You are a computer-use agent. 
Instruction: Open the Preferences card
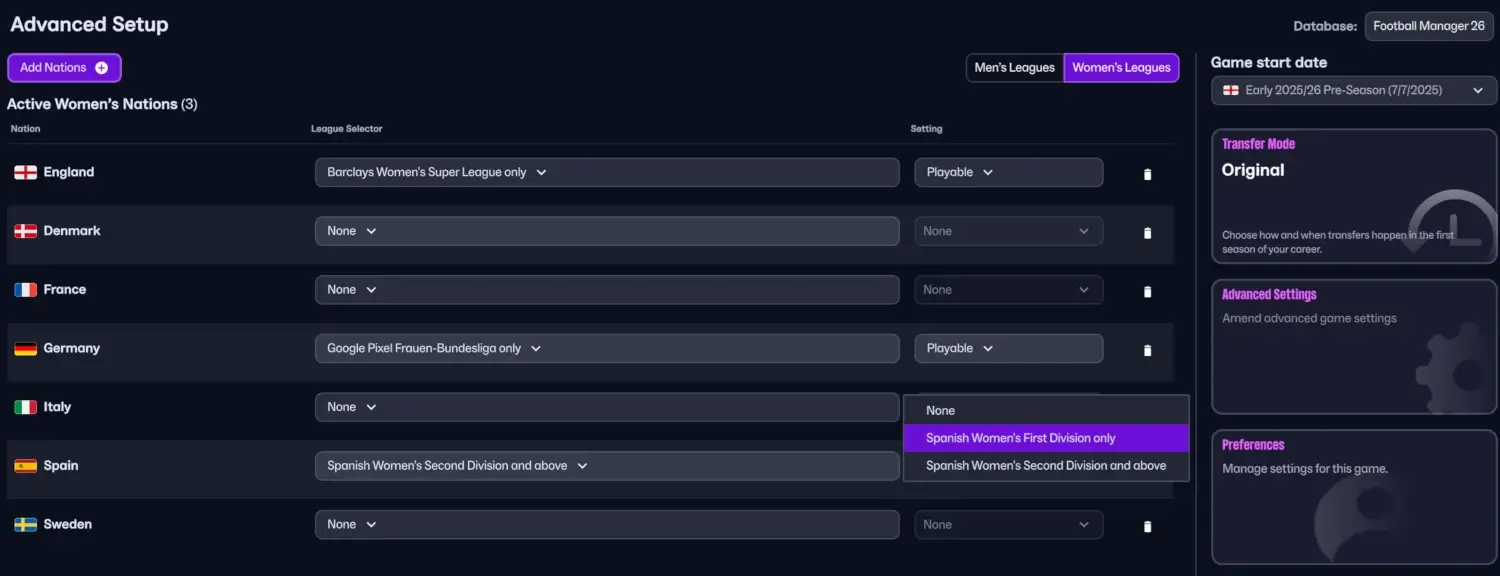pyautogui.click(x=1354, y=497)
